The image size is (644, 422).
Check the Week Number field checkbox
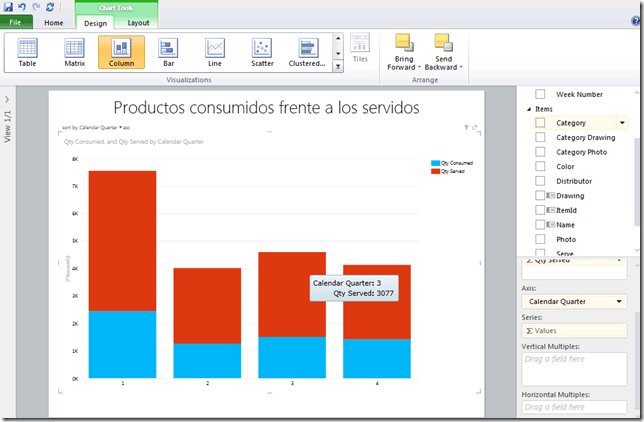coord(540,94)
